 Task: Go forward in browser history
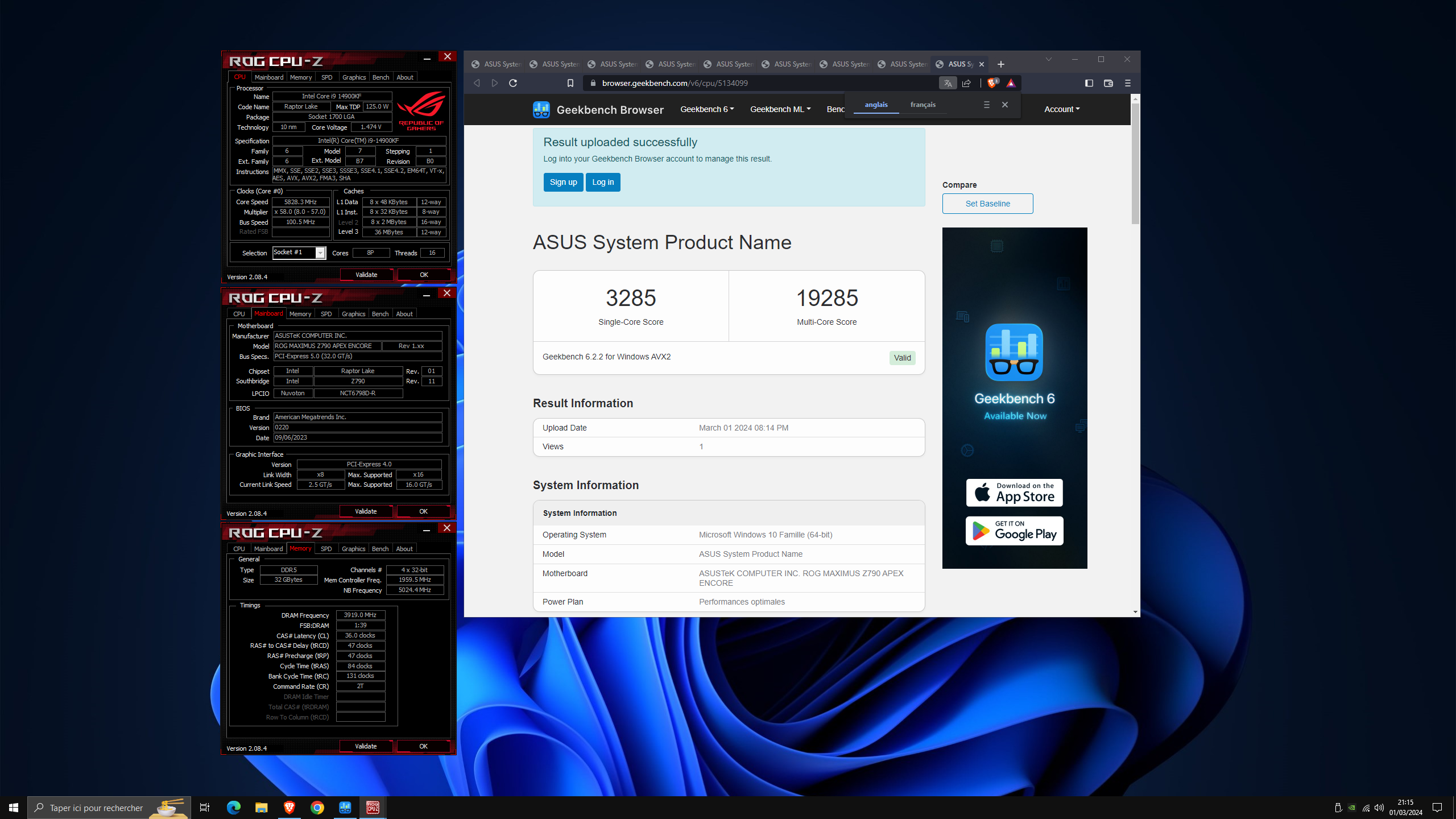coord(495,83)
